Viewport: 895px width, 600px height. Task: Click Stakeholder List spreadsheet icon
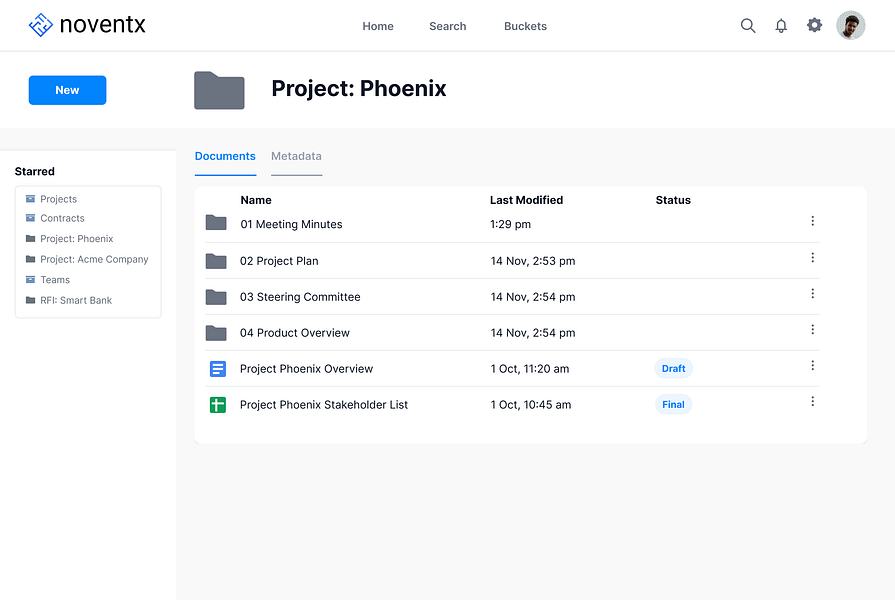click(217, 405)
